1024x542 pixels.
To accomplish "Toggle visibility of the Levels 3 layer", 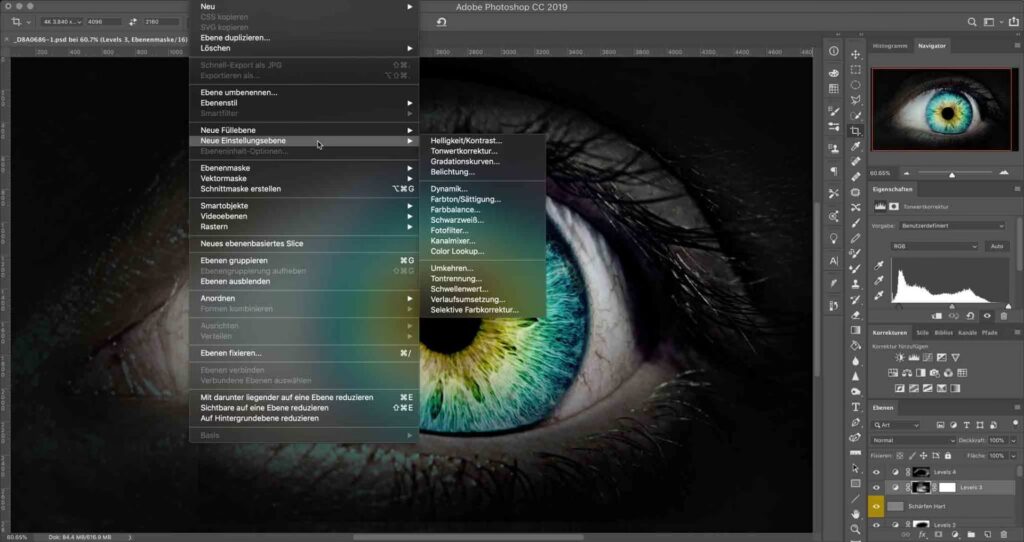I will coord(877,488).
